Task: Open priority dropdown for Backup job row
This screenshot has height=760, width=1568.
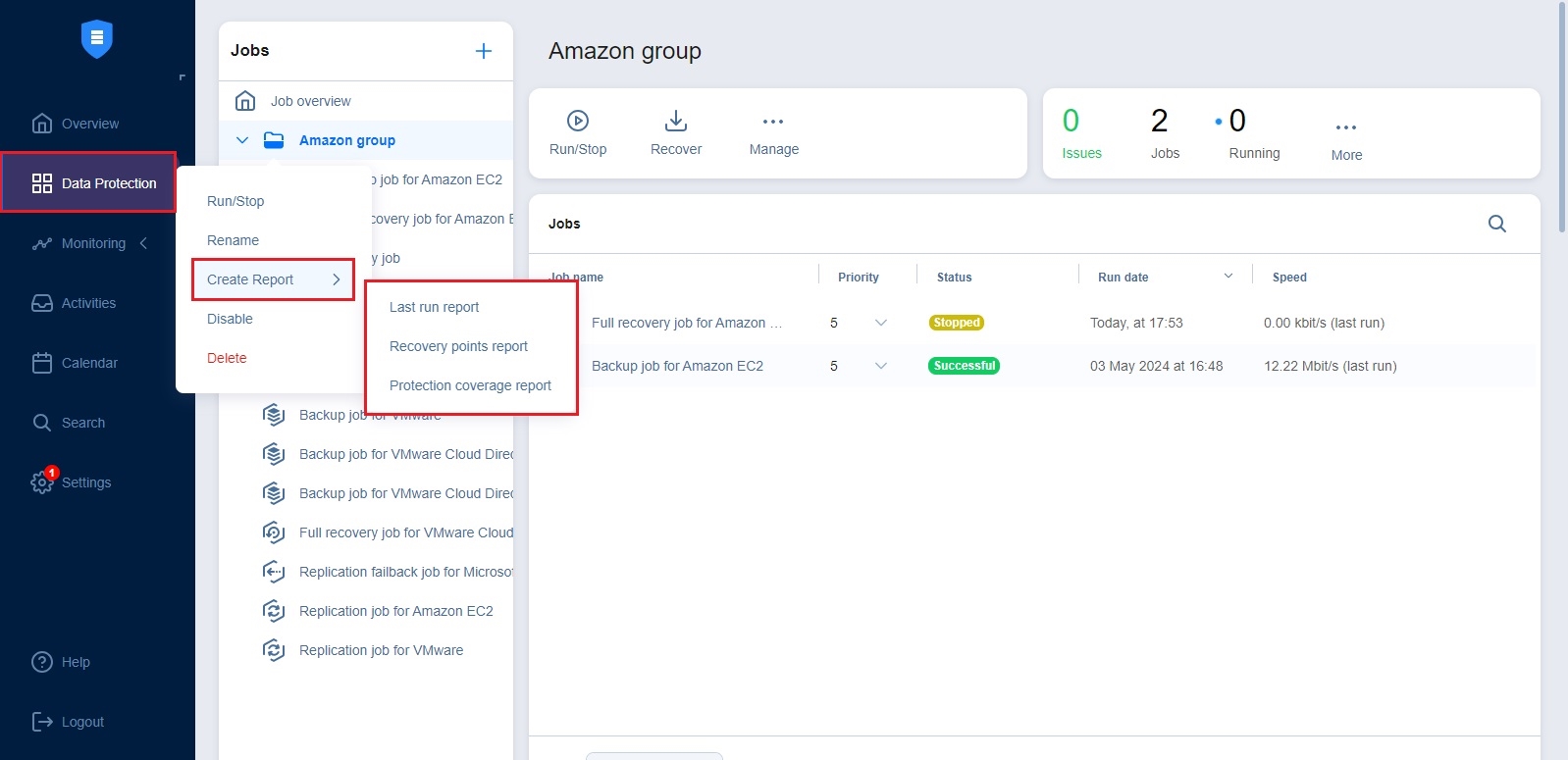Action: [880, 366]
